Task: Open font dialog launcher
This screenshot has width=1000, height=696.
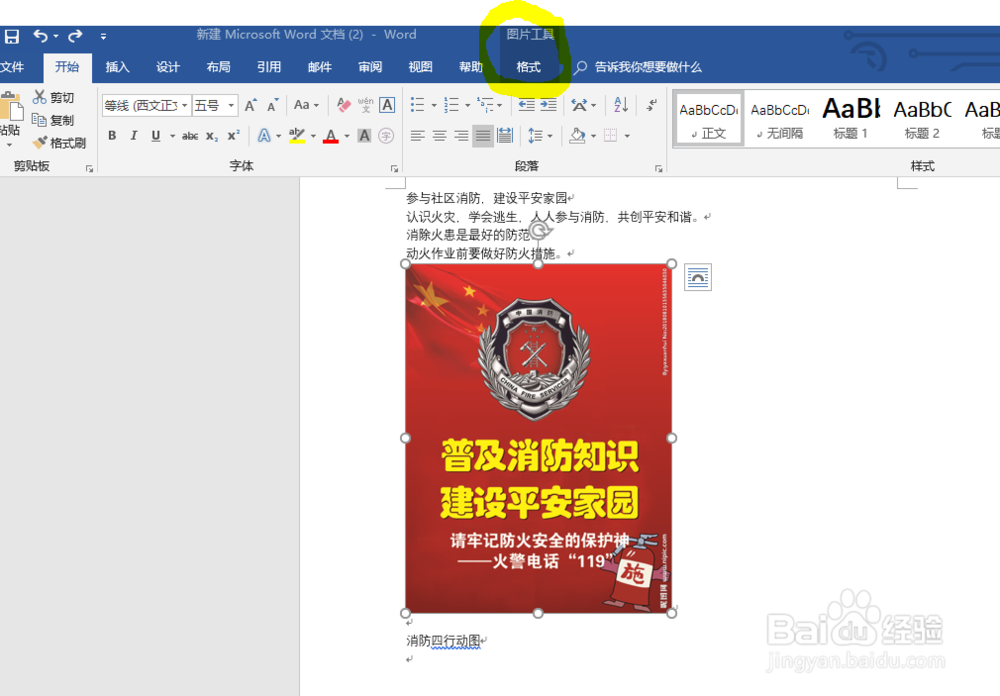Action: click(394, 168)
